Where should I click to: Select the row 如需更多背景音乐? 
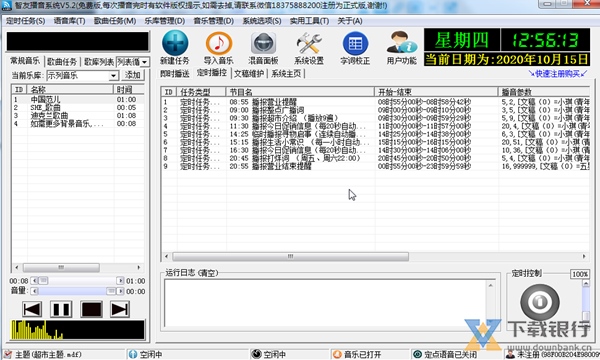(x=78, y=124)
